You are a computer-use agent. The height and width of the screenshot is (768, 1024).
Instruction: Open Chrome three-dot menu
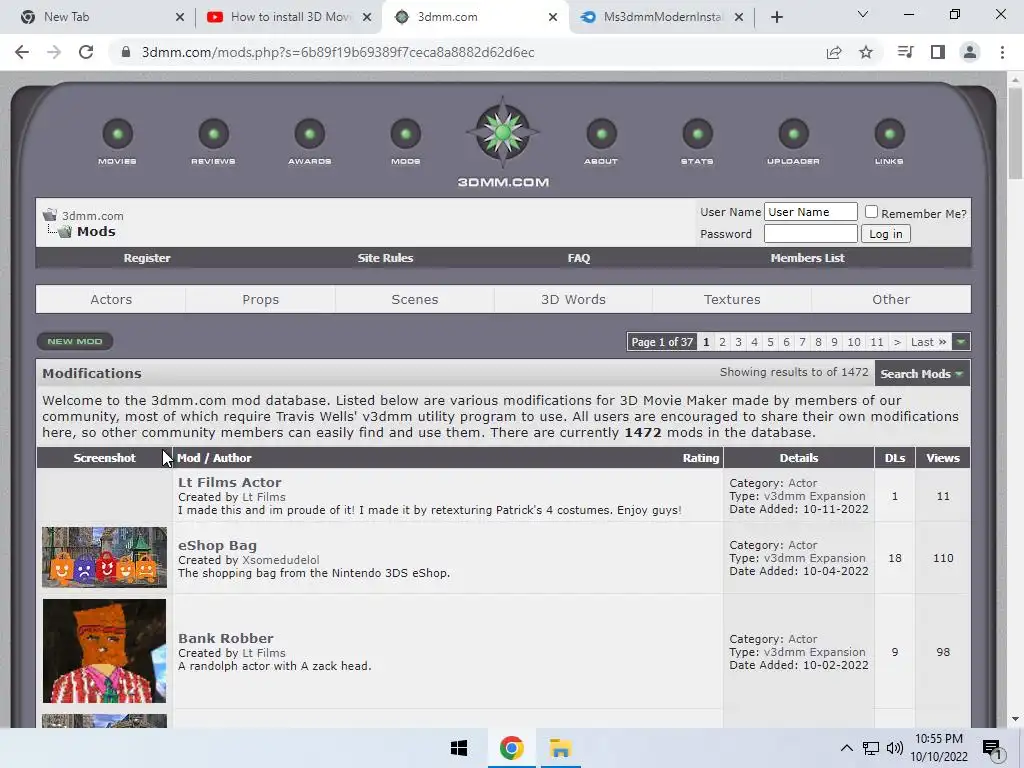[1002, 52]
